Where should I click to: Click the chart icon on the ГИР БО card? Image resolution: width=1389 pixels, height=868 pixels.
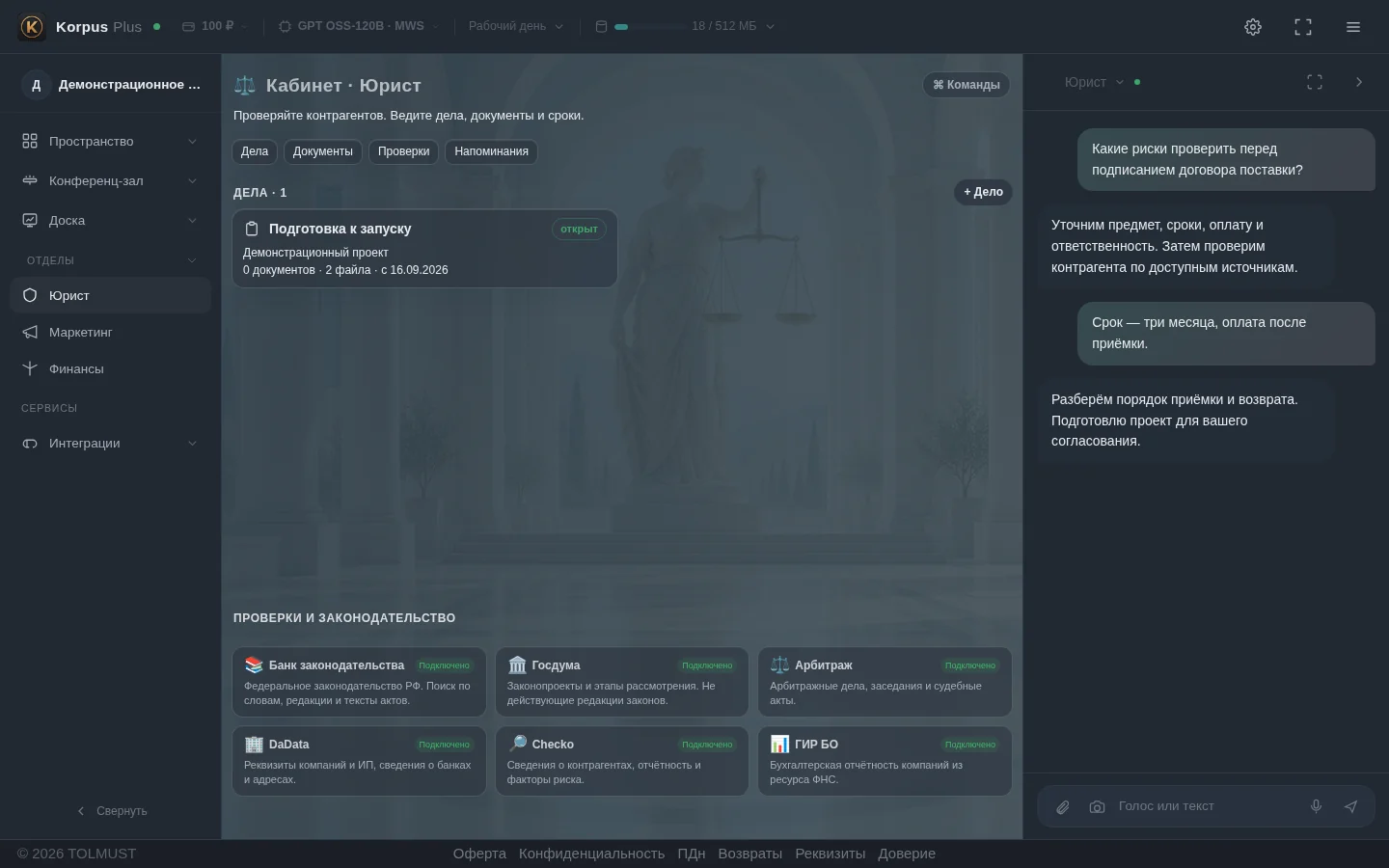[x=779, y=744]
